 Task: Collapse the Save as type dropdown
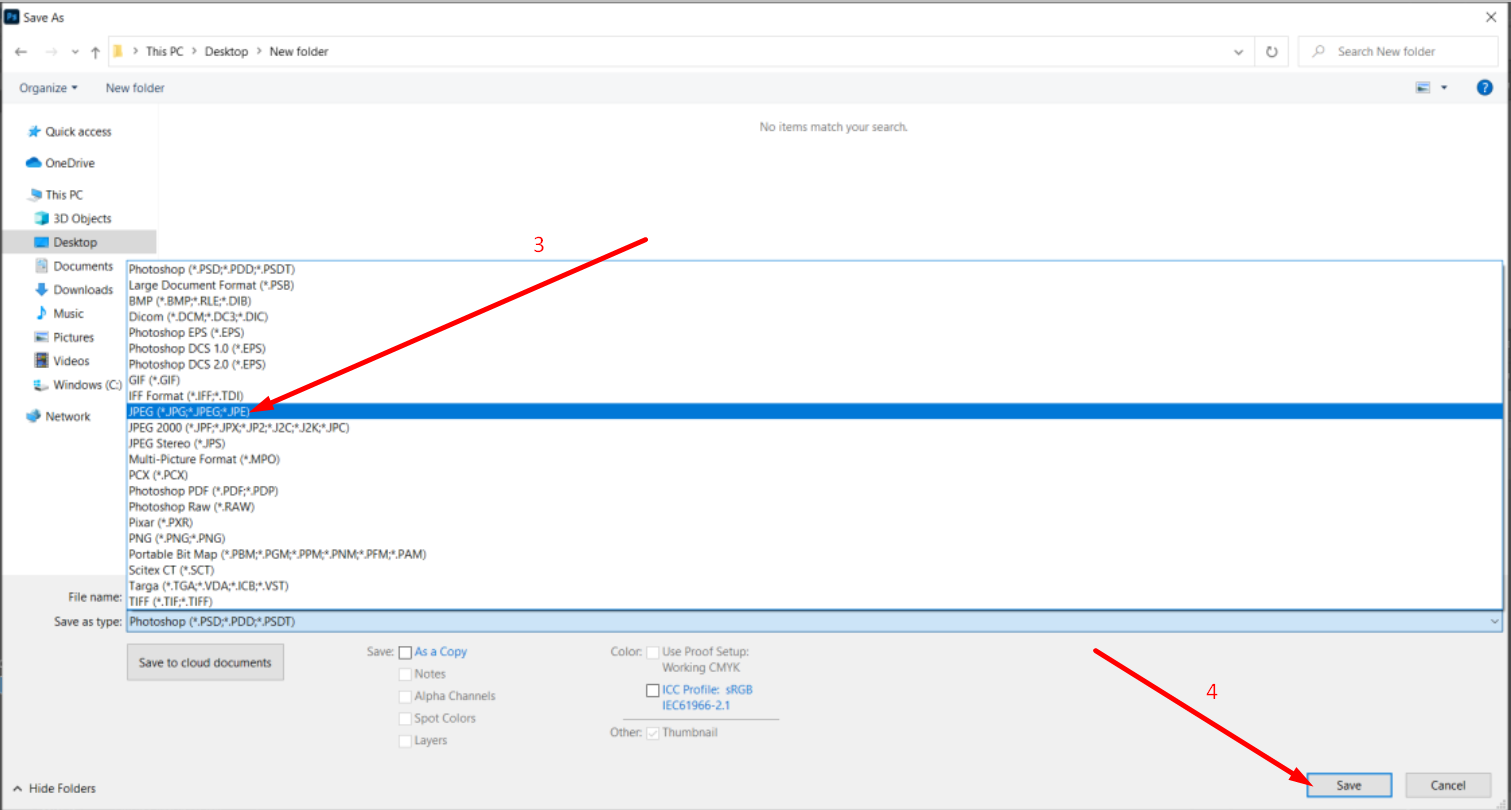[x=1494, y=622]
